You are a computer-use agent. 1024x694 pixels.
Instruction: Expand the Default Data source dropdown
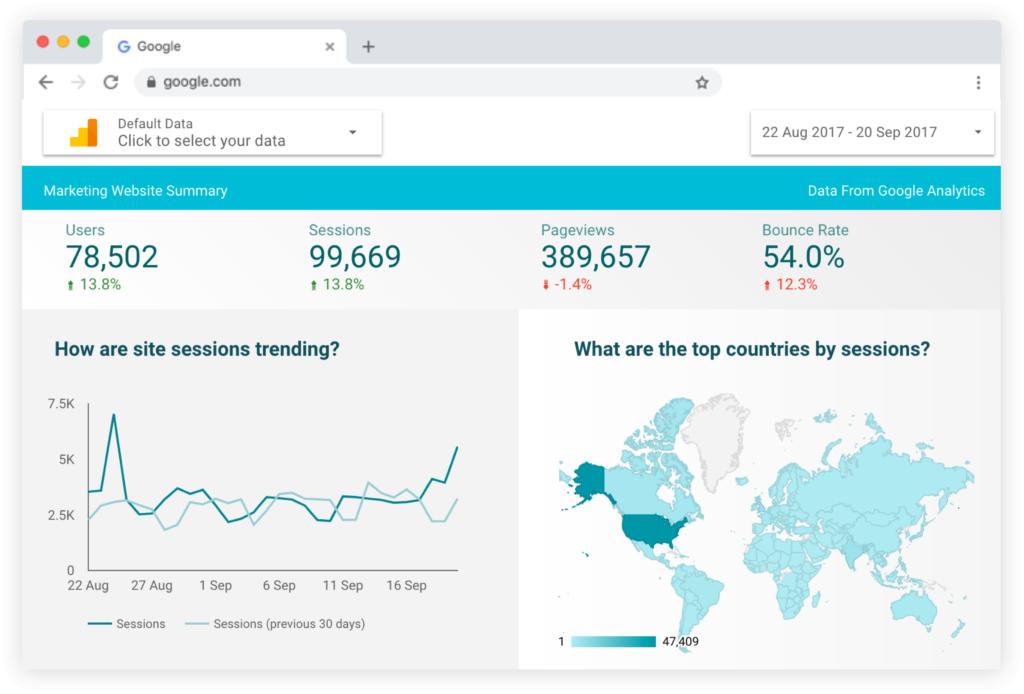[352, 132]
